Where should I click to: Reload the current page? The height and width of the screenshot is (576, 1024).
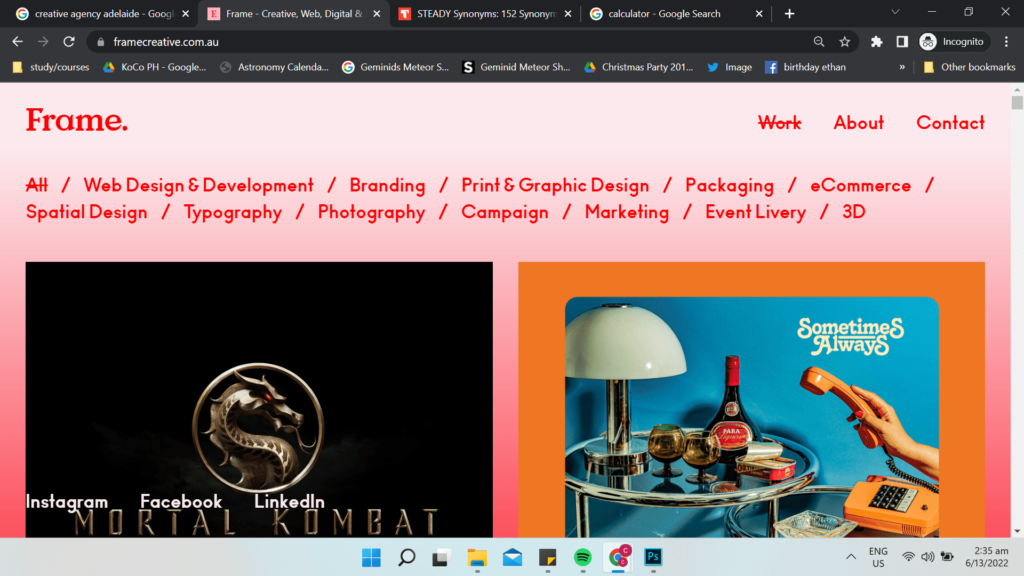point(69,42)
